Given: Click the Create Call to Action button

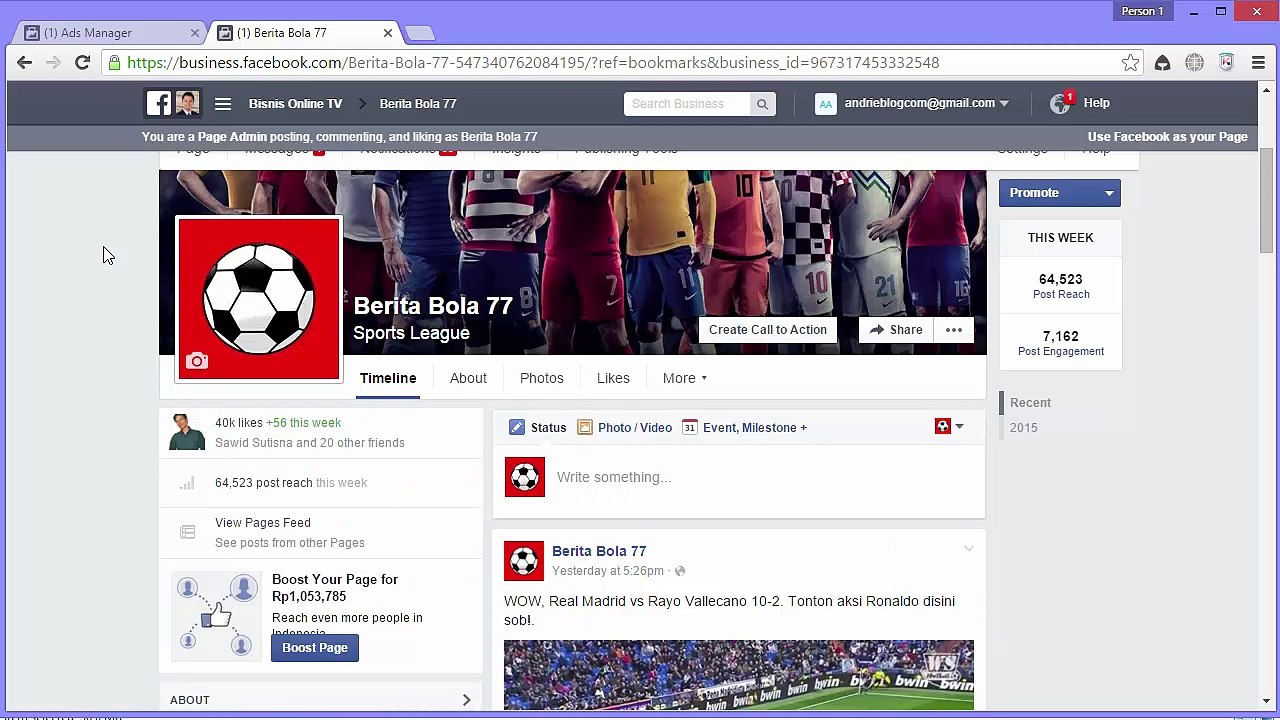Looking at the screenshot, I should click(x=768, y=330).
